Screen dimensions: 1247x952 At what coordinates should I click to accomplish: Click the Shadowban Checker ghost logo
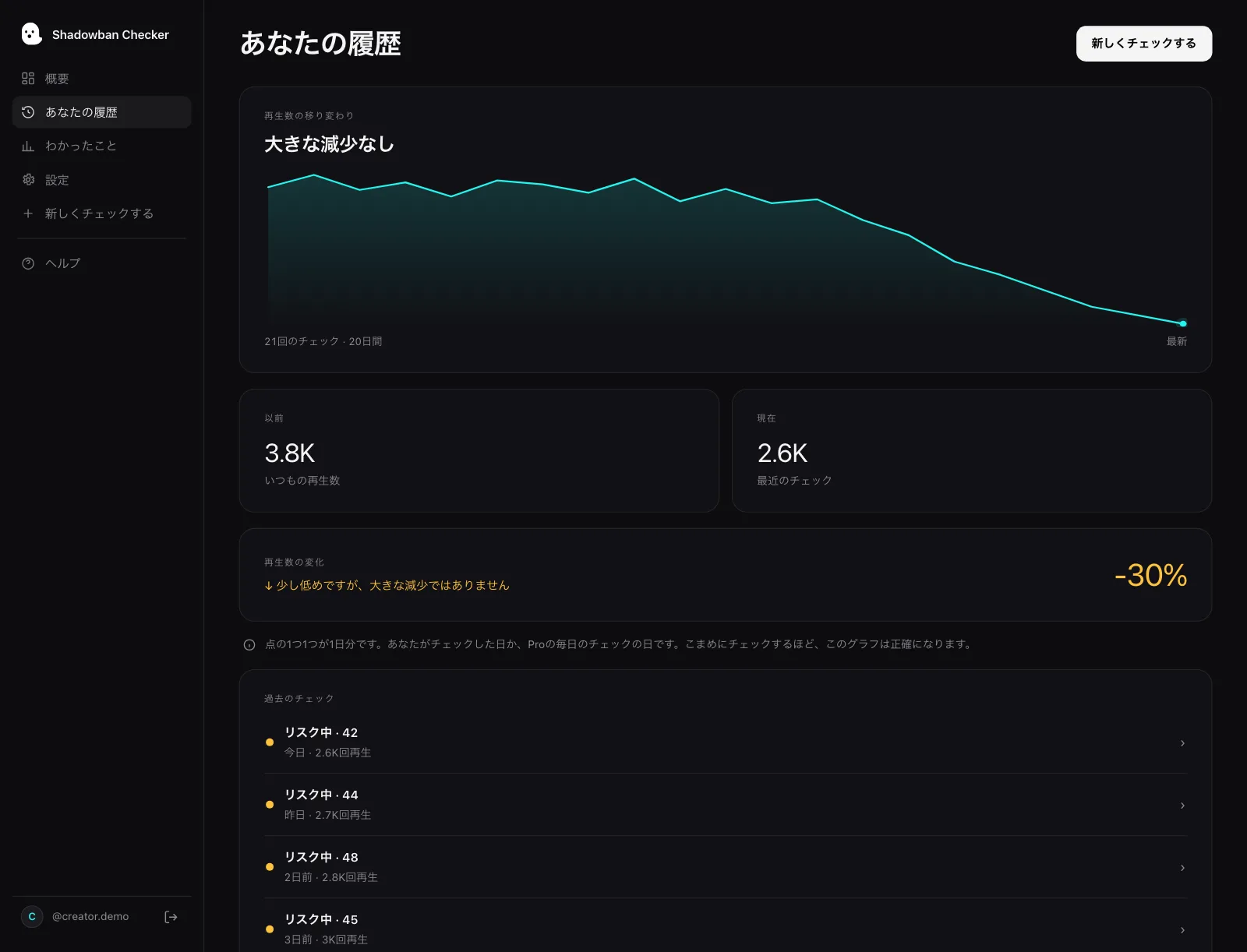click(31, 34)
